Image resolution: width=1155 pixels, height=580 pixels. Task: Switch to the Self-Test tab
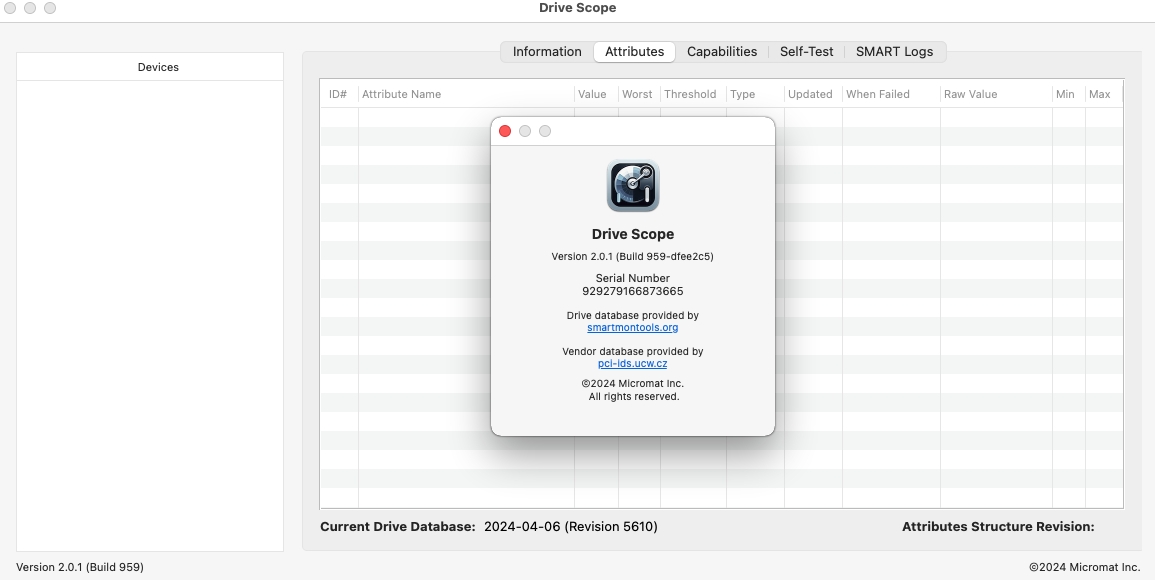pyautogui.click(x=806, y=52)
